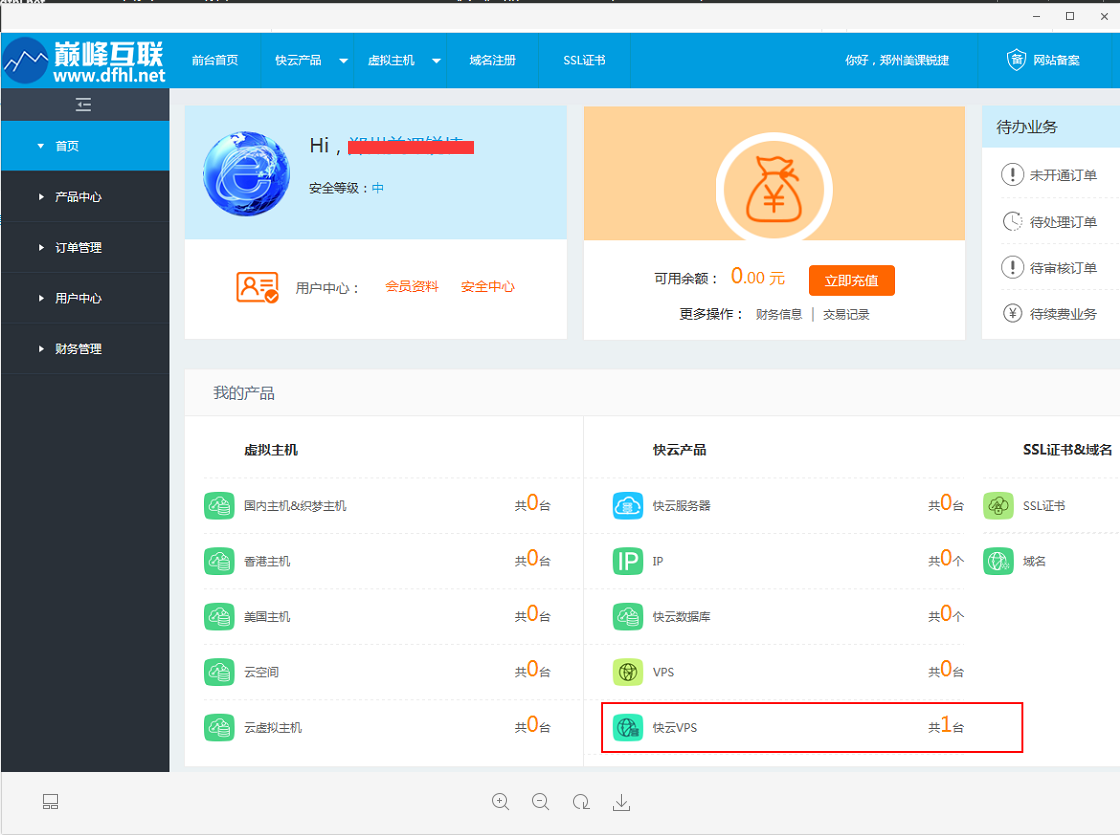This screenshot has height=835, width=1120.
Task: Click the zoom in magnifier icon
Action: (x=501, y=802)
